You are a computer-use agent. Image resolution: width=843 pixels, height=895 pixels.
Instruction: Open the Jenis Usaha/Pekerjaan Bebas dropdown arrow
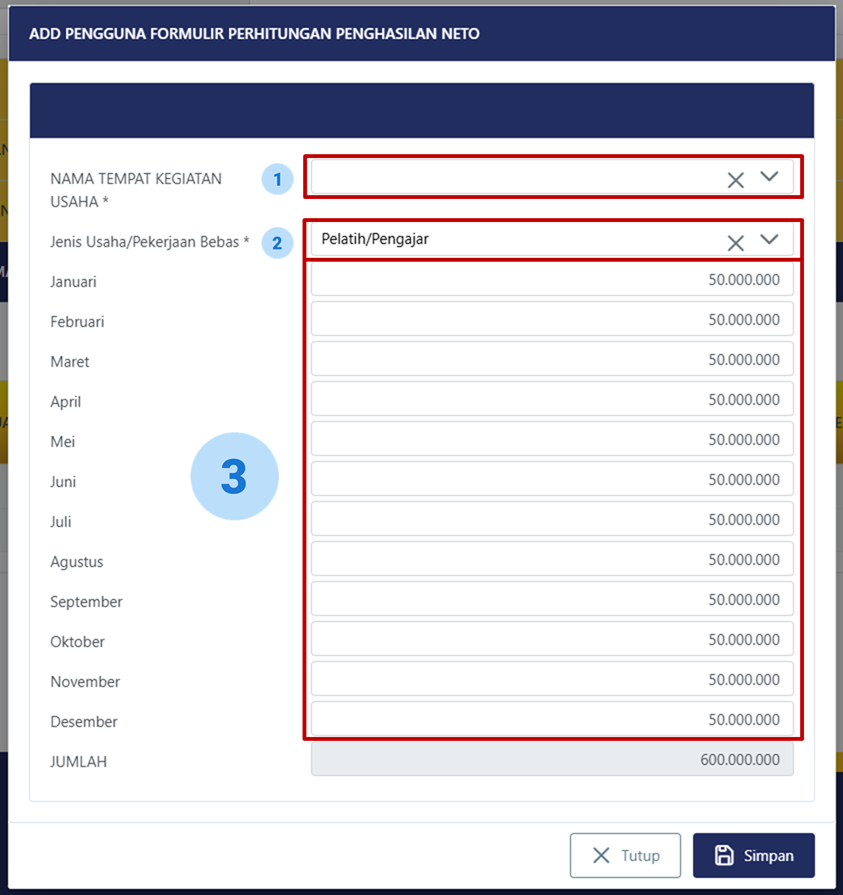pyautogui.click(x=769, y=240)
